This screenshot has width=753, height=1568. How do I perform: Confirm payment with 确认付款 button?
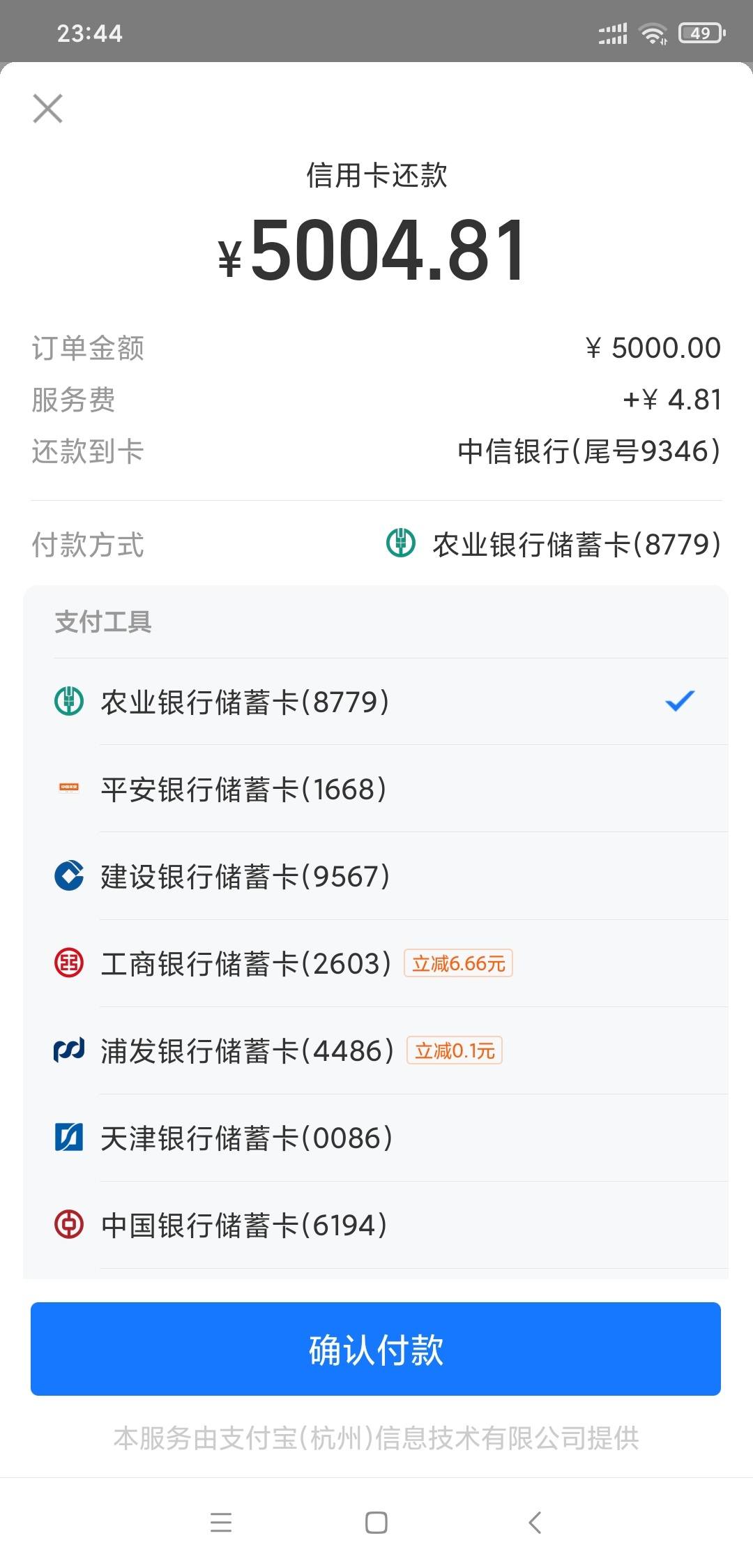(376, 1348)
